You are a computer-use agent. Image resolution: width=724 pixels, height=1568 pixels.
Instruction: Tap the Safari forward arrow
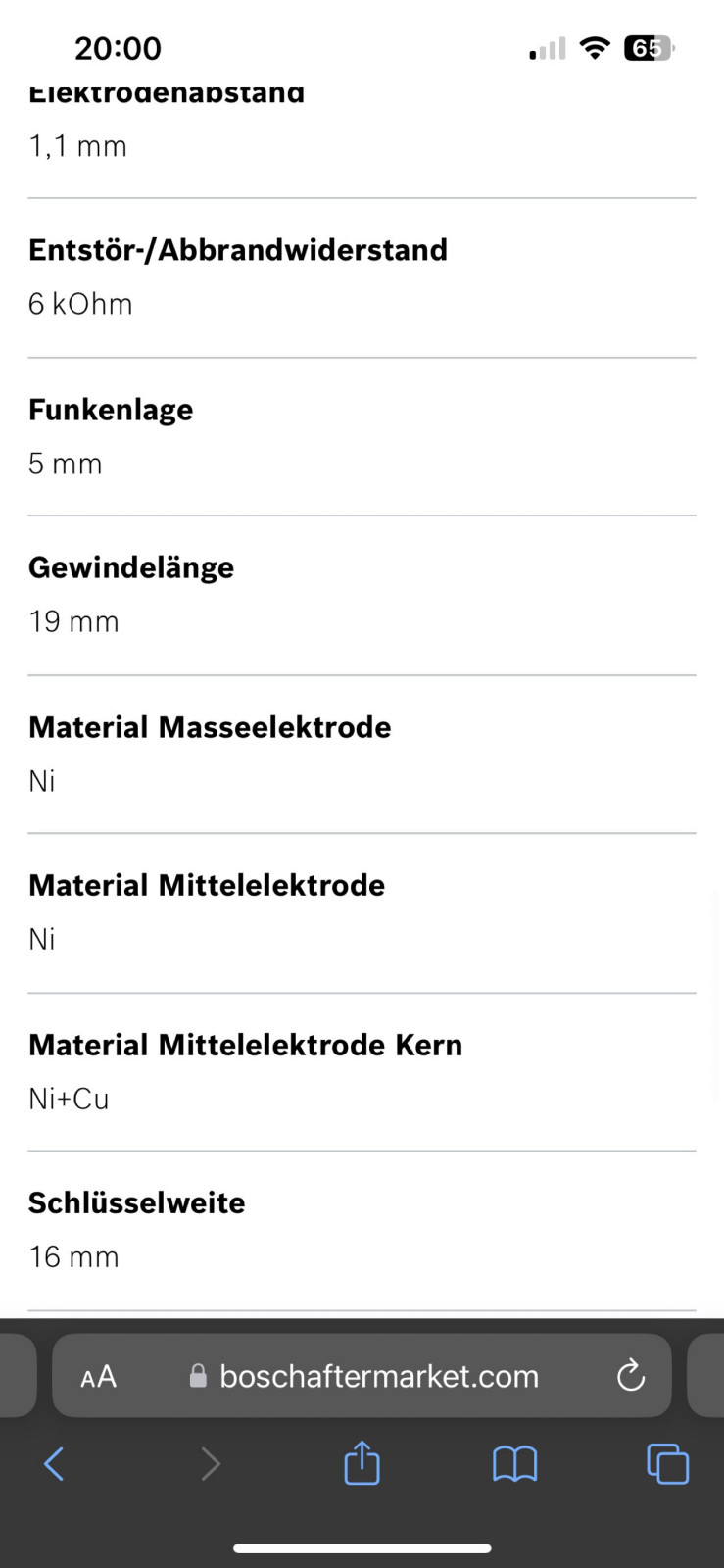tap(210, 1464)
